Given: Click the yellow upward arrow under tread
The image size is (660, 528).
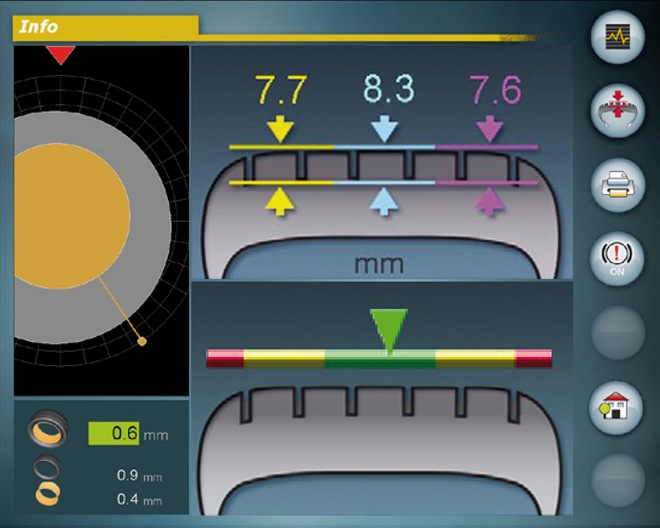Looking at the screenshot, I should pos(280,203).
